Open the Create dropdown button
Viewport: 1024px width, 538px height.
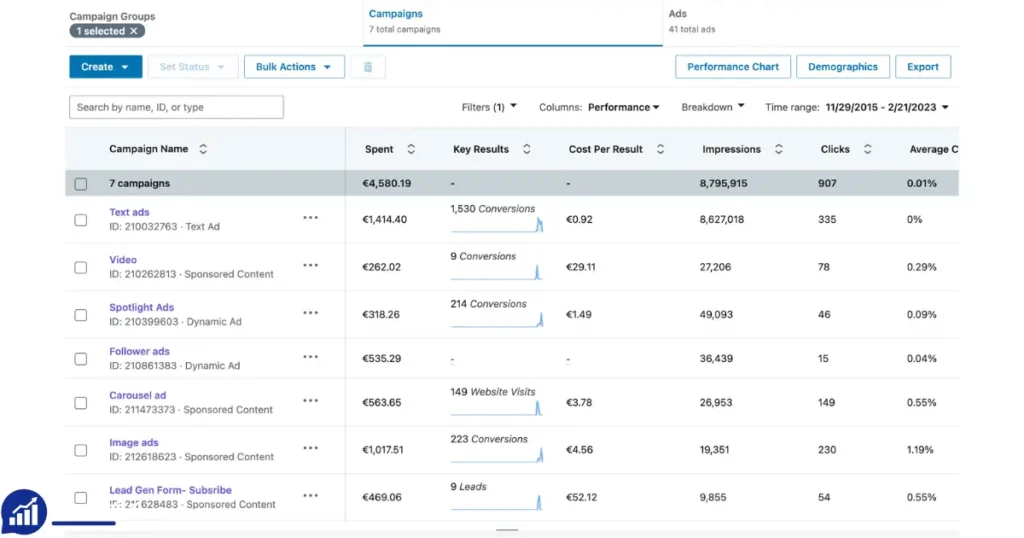(106, 67)
